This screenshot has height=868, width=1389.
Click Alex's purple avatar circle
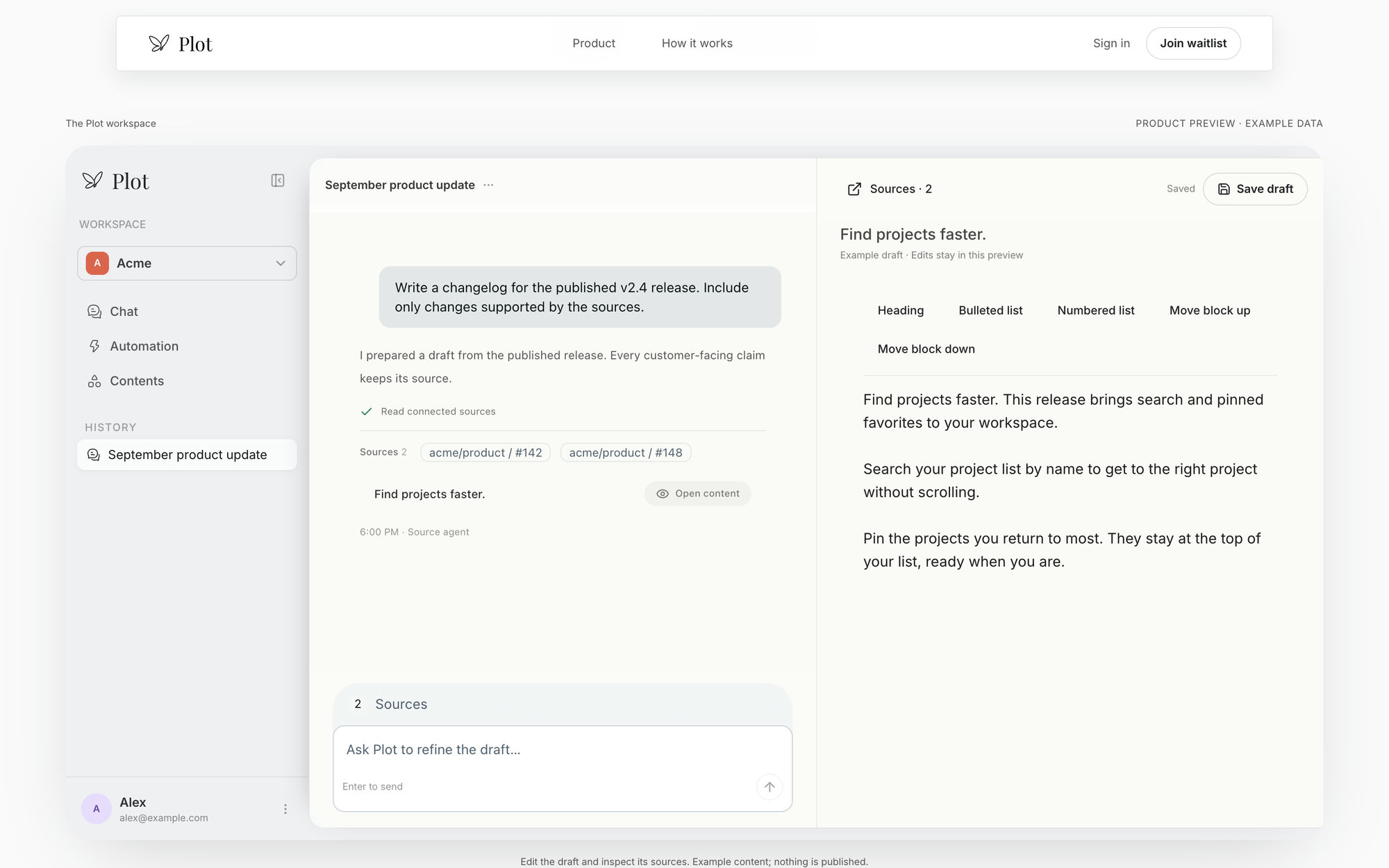97,809
